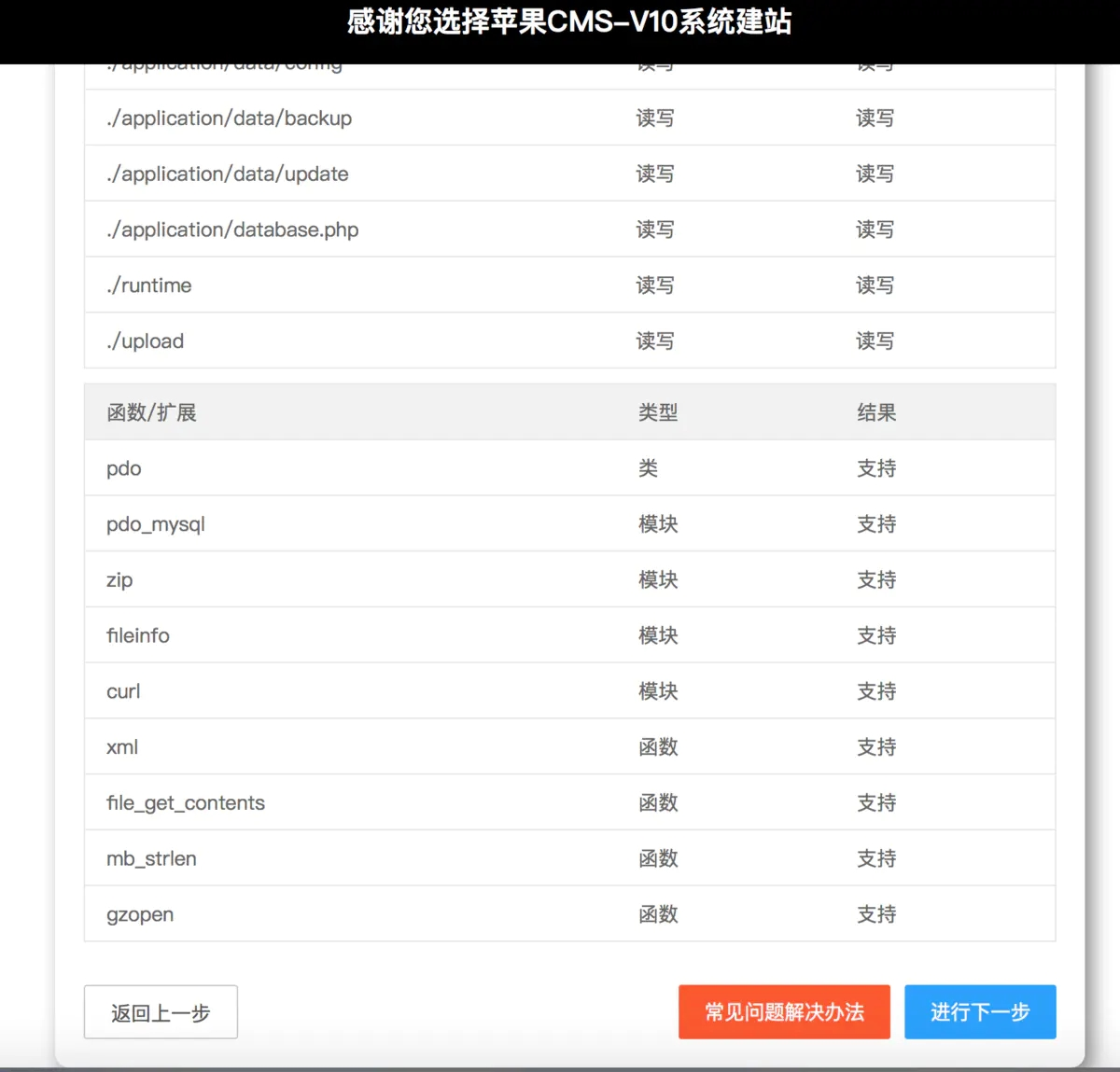Click 函数 type cell in mb_strlen row
This screenshot has width=1120, height=1072.
(x=658, y=859)
